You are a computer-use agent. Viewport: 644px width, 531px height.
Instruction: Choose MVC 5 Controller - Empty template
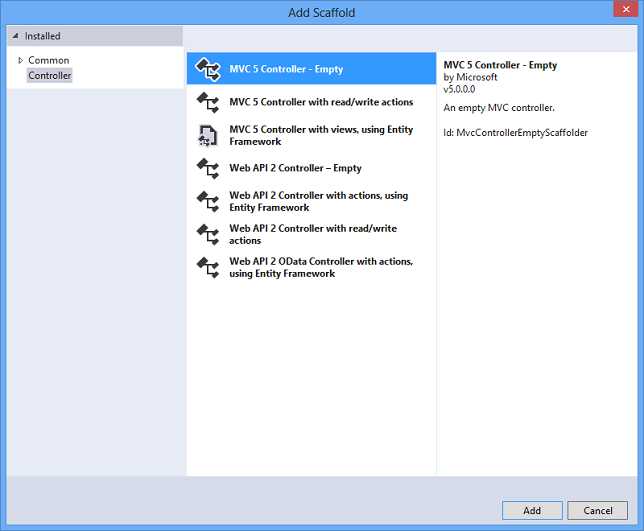311,69
